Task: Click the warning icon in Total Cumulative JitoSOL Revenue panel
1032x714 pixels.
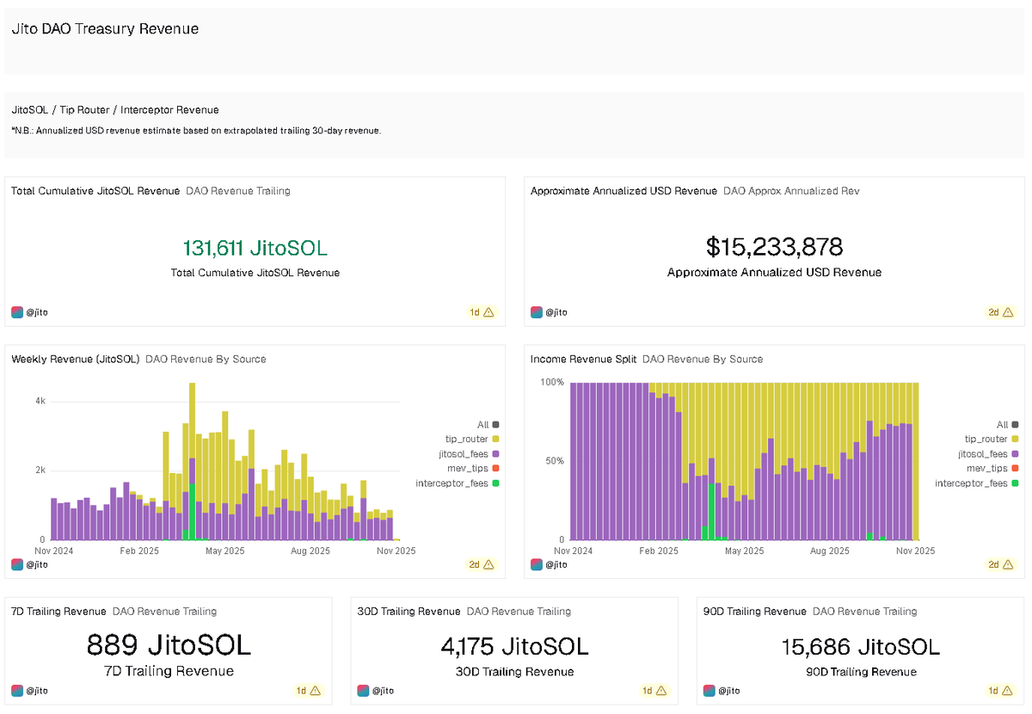Action: 489,312
